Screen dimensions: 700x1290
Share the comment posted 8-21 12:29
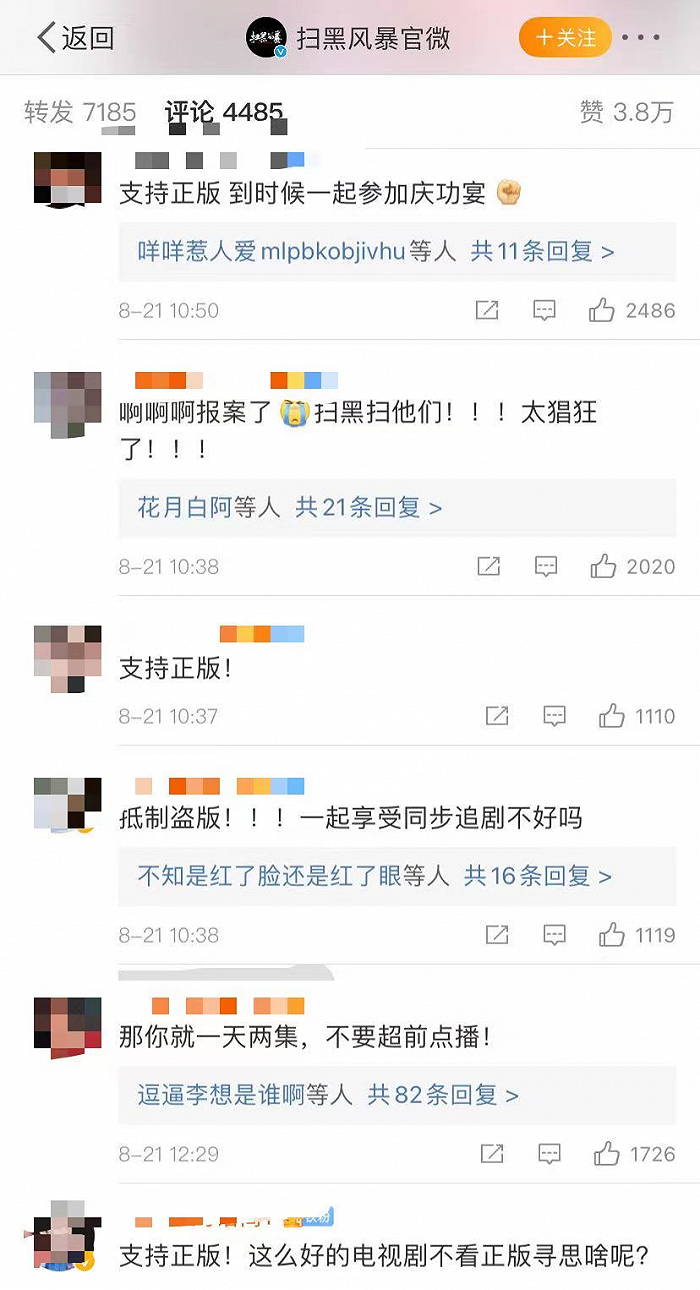coord(492,1155)
